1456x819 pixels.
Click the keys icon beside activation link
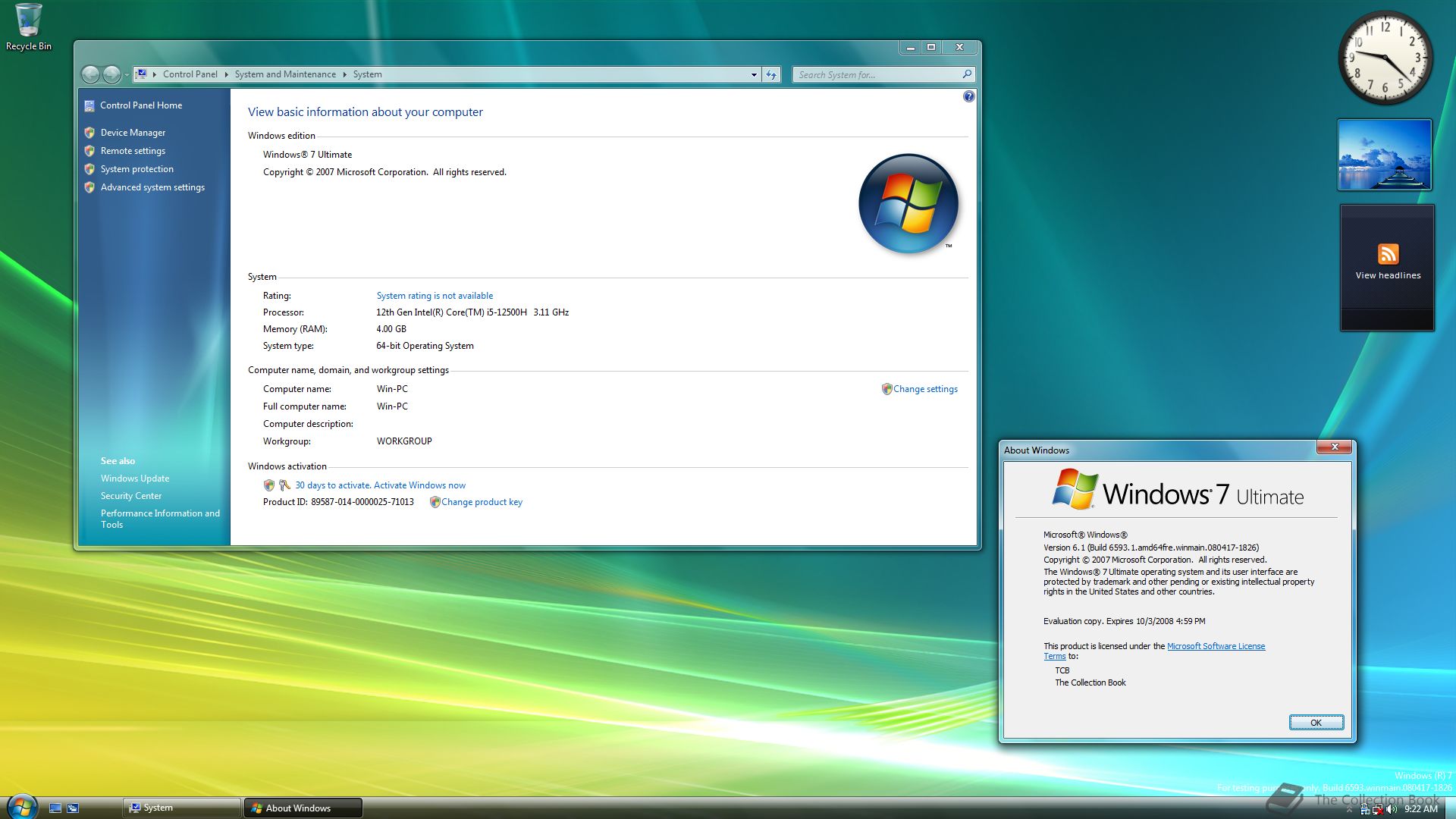284,485
